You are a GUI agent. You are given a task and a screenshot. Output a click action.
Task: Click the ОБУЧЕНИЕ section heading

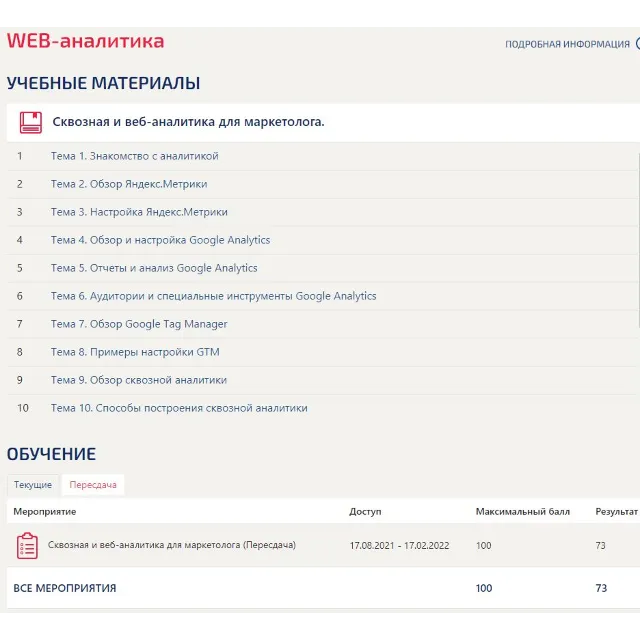(x=51, y=454)
